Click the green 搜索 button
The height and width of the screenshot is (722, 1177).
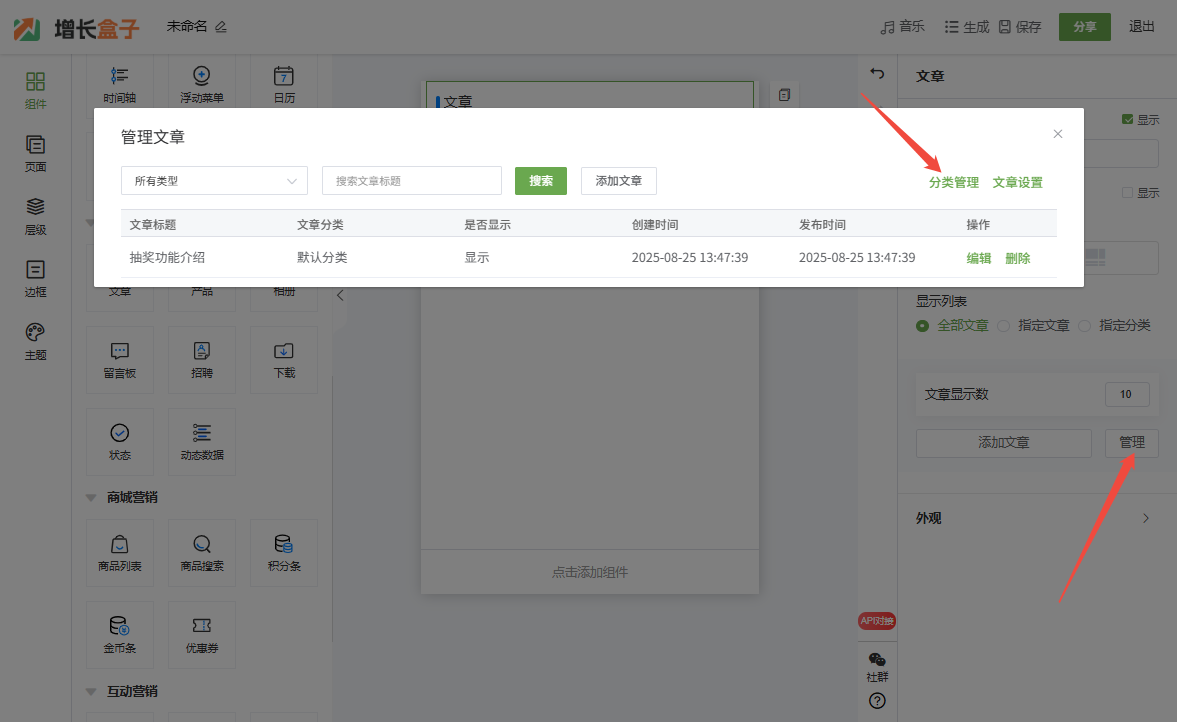(541, 181)
